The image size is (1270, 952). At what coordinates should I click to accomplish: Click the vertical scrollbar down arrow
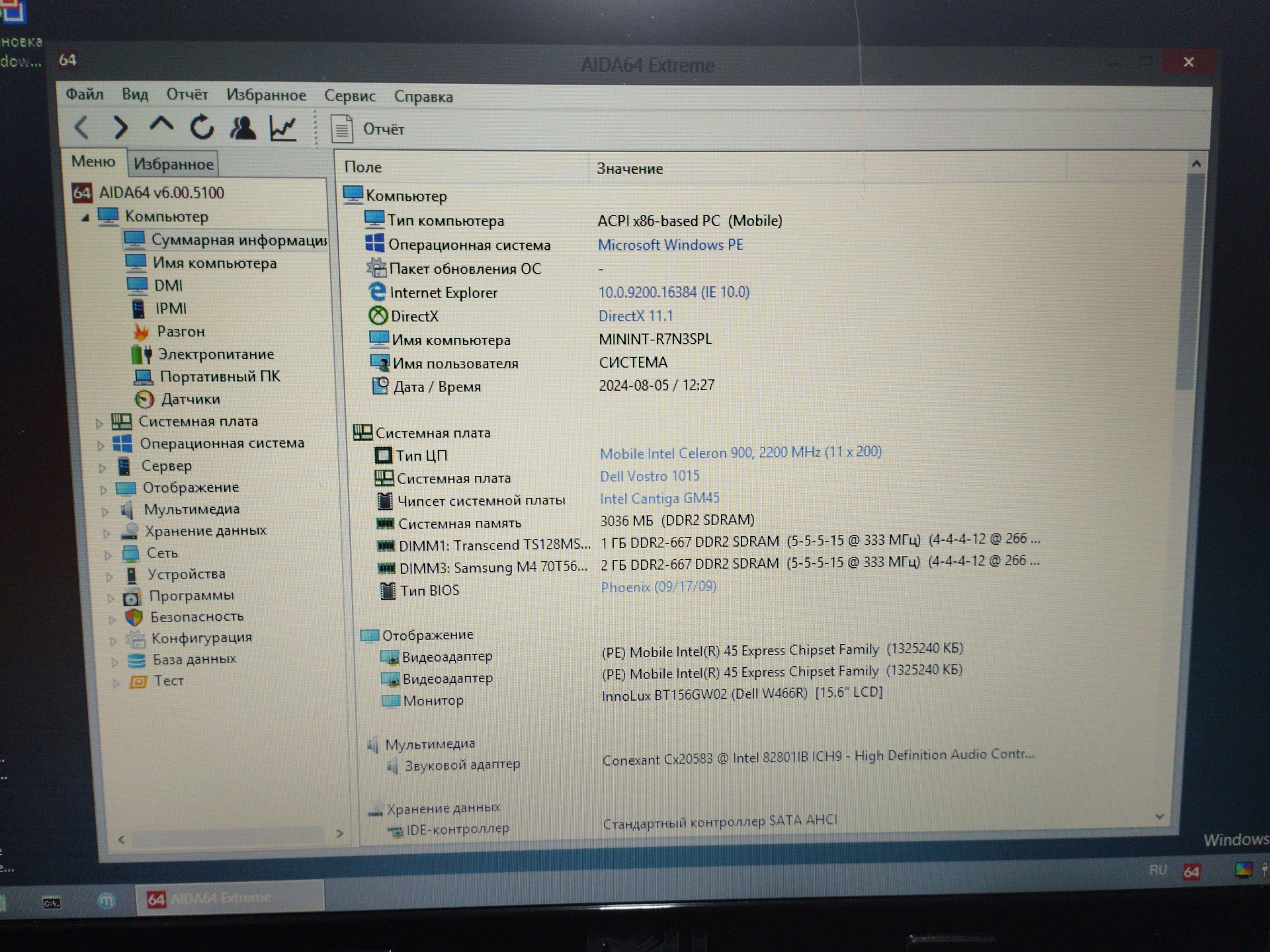1159,816
